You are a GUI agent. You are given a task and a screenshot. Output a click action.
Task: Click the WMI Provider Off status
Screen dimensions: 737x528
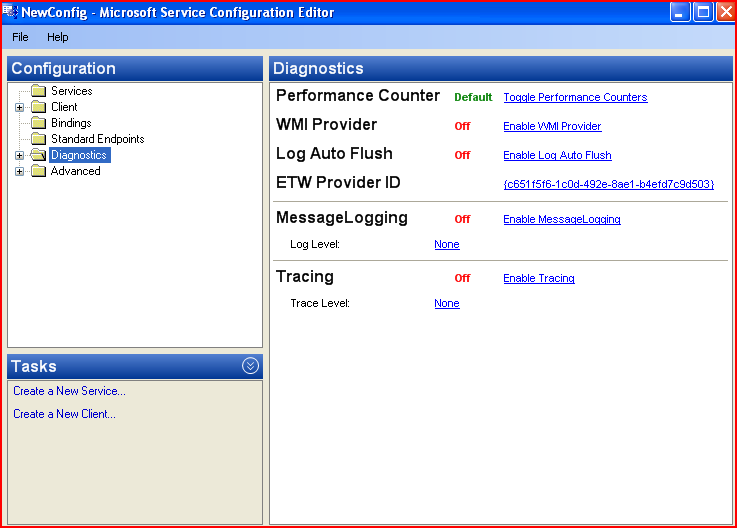coord(463,126)
